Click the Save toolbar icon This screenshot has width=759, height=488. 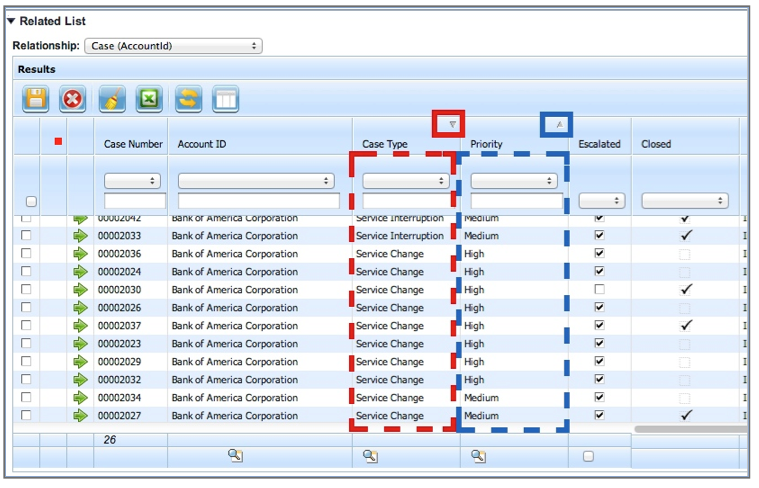click(x=35, y=99)
